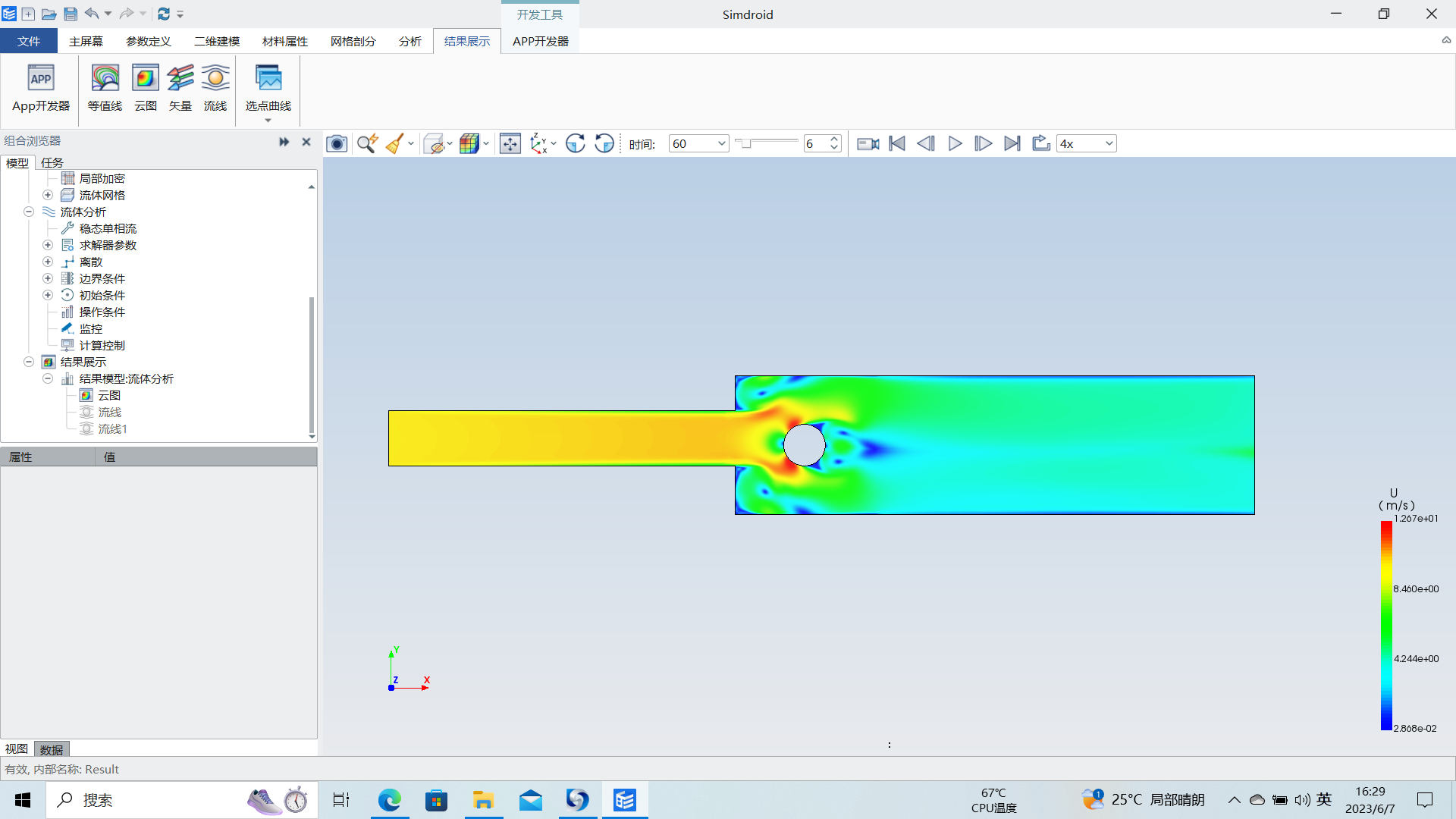Click the frame number input field

(816, 143)
